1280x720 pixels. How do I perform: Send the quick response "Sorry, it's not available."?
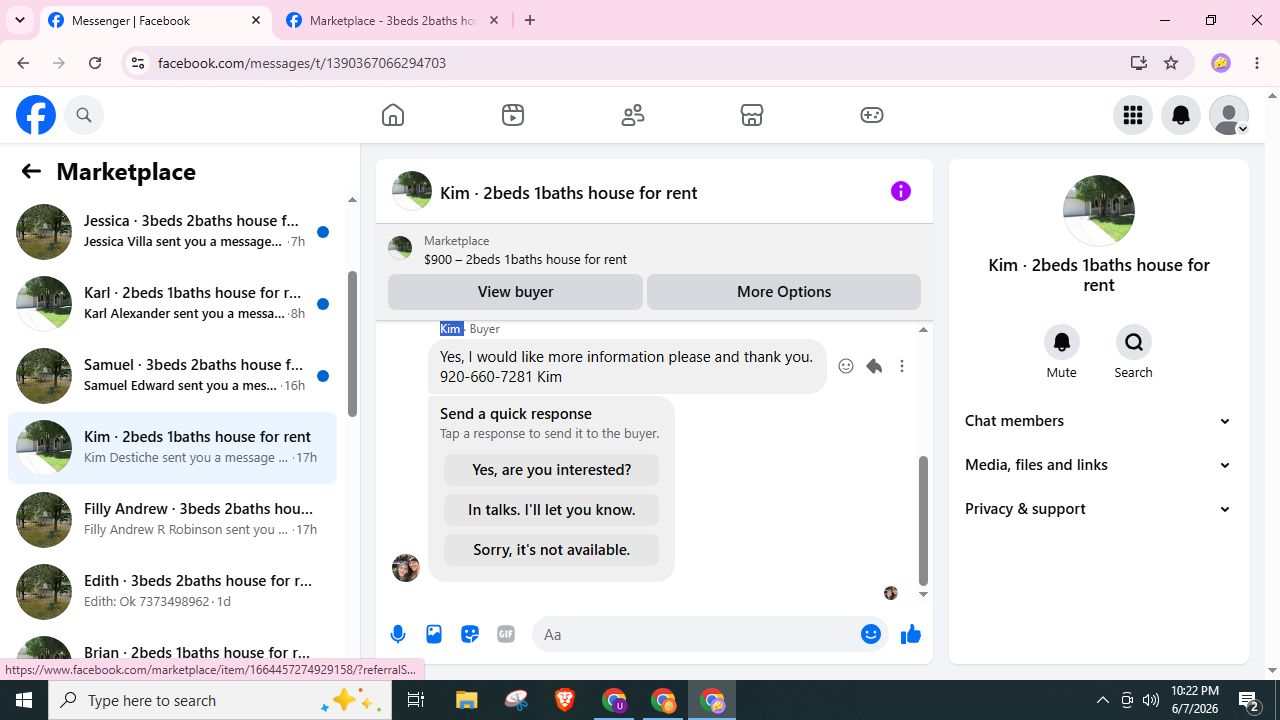click(x=551, y=550)
